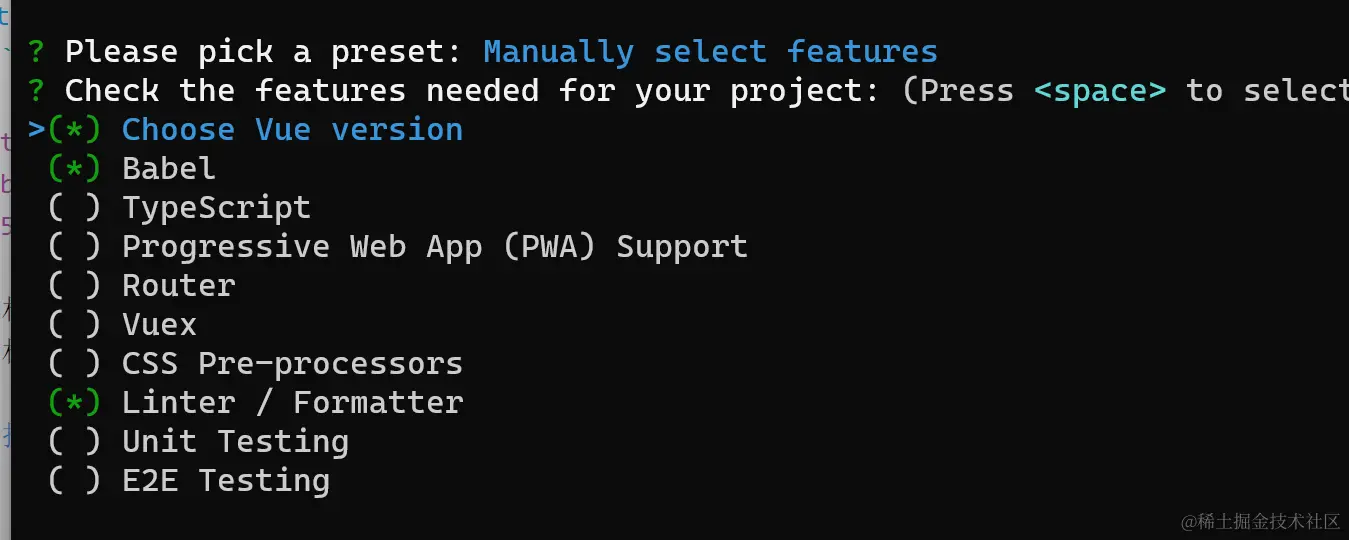Enable the Progressive Web App checkbox
The height and width of the screenshot is (540, 1349).
tap(75, 247)
